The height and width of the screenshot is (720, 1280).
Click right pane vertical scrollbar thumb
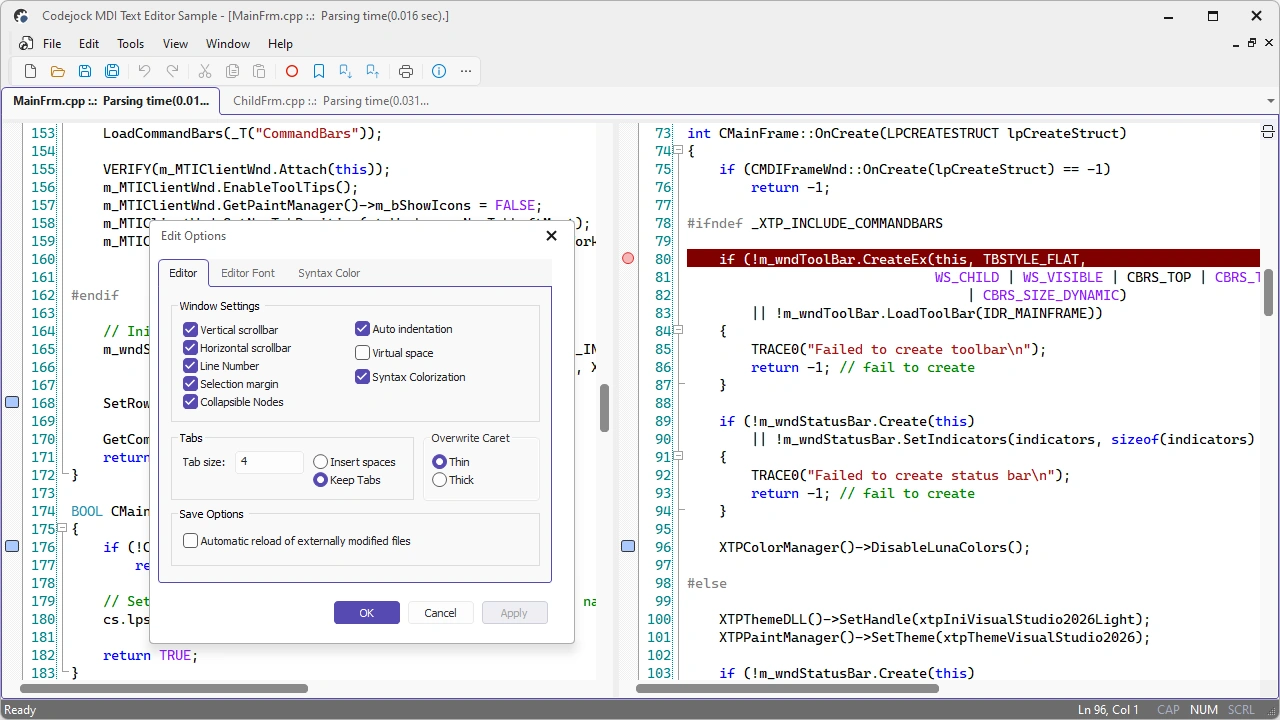pyautogui.click(x=1269, y=293)
